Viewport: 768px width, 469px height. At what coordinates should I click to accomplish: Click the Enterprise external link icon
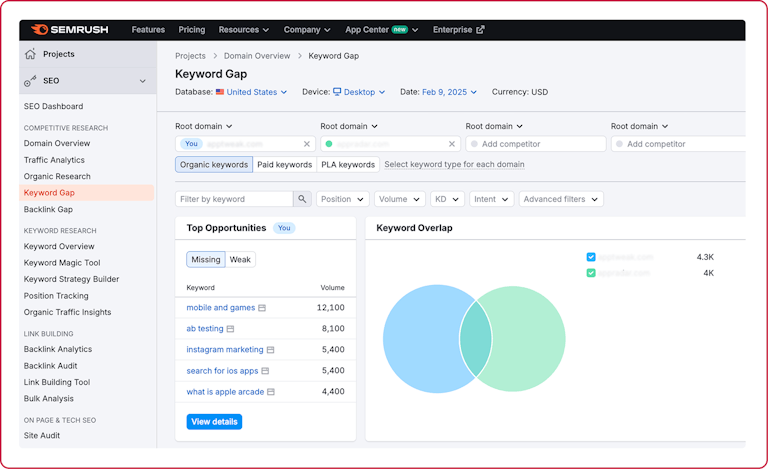480,29
